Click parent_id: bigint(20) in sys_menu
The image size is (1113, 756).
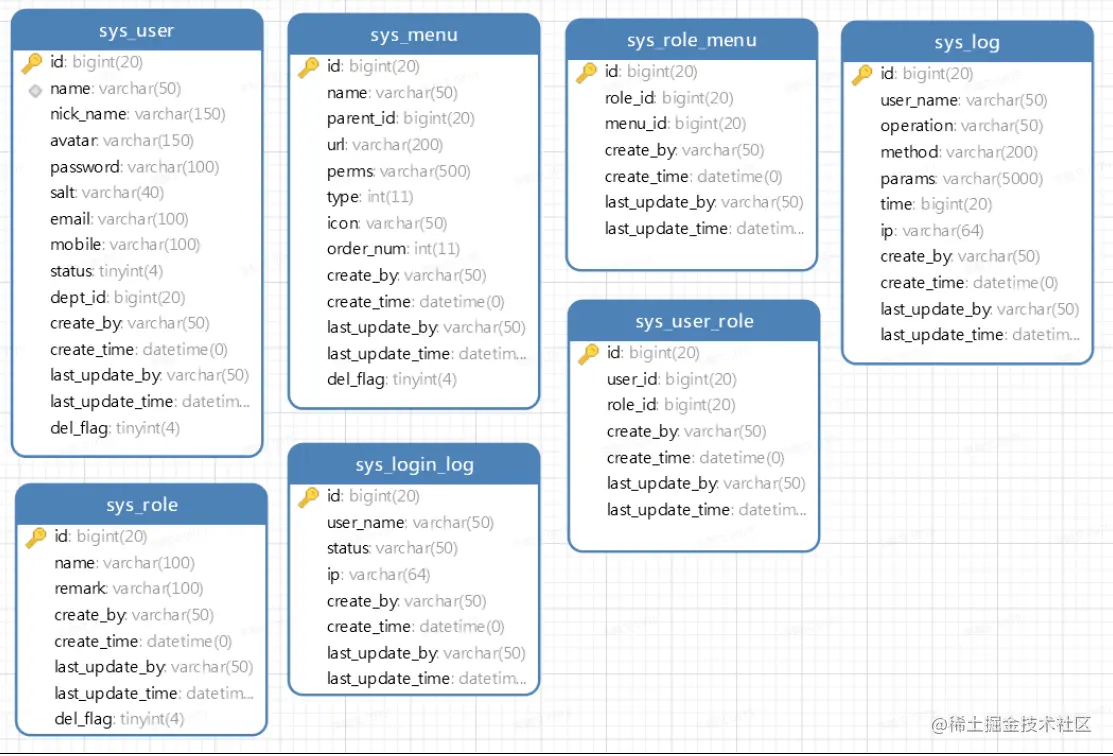click(401, 119)
